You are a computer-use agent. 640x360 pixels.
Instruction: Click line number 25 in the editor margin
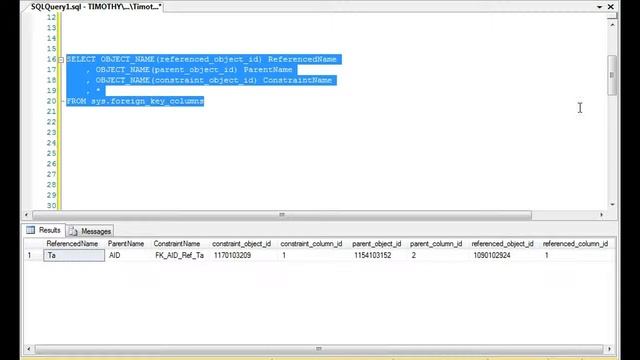tap(51, 153)
